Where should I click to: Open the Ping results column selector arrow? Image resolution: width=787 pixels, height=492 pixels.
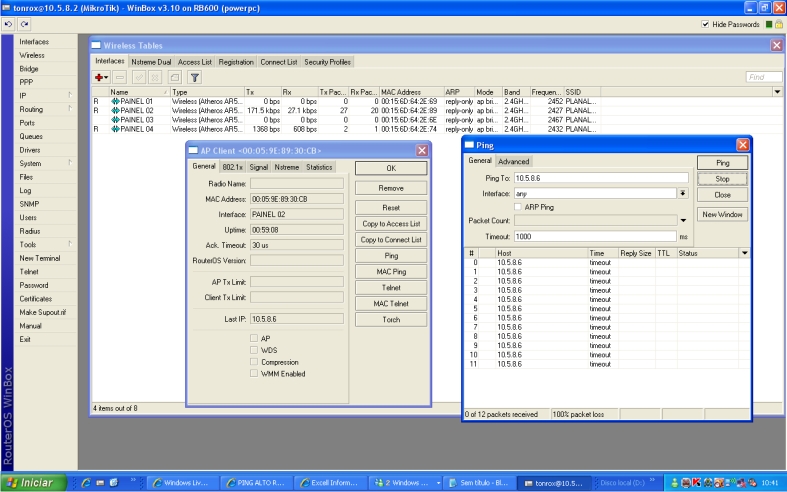744,253
